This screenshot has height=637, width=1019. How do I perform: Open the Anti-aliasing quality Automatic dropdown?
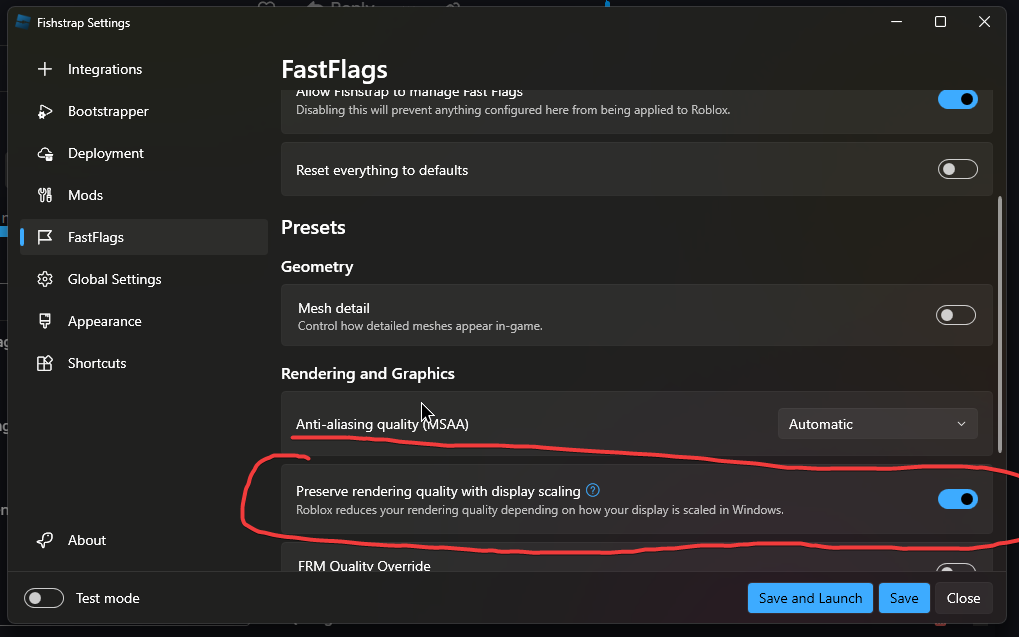pos(877,424)
